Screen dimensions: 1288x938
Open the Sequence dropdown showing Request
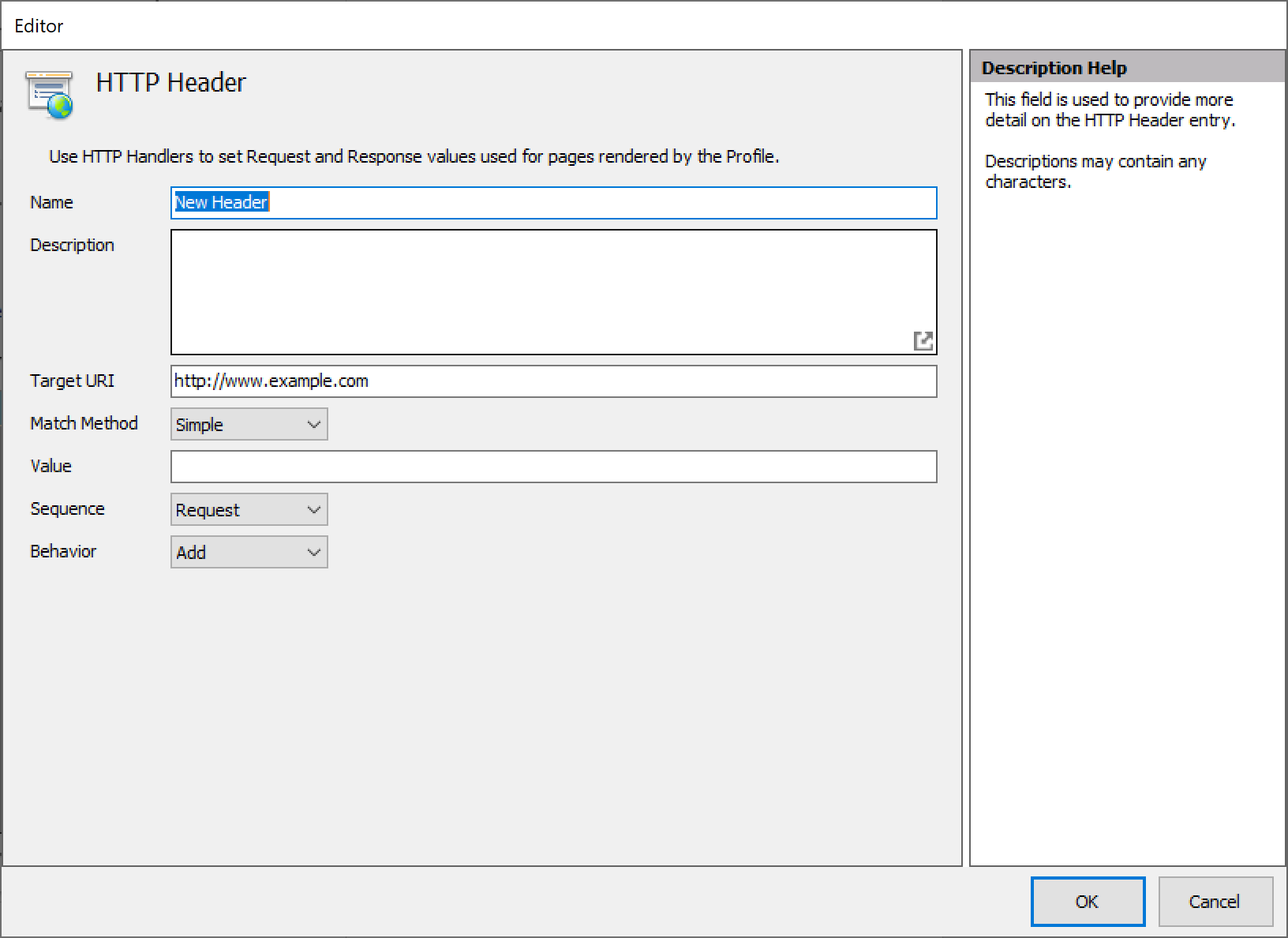pos(248,509)
